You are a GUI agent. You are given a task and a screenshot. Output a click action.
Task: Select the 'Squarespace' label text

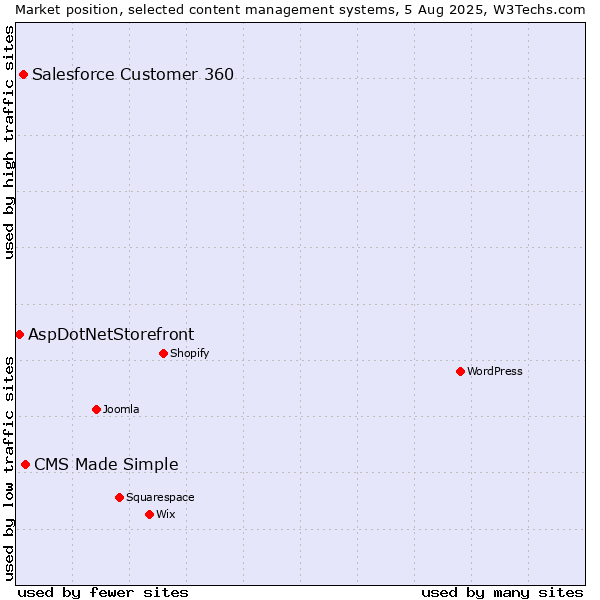click(160, 497)
